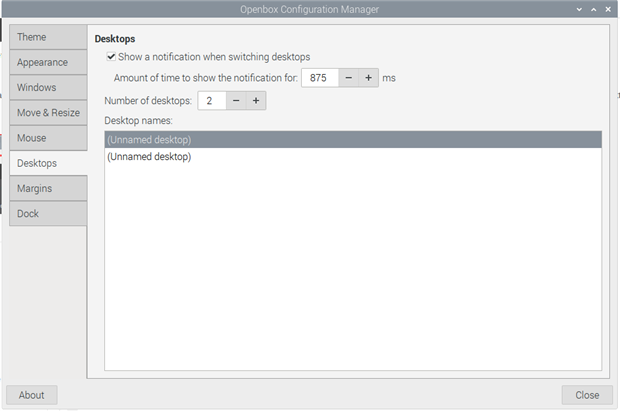620x411 pixels.
Task: Open the Theme tab
Action: [x=48, y=37]
